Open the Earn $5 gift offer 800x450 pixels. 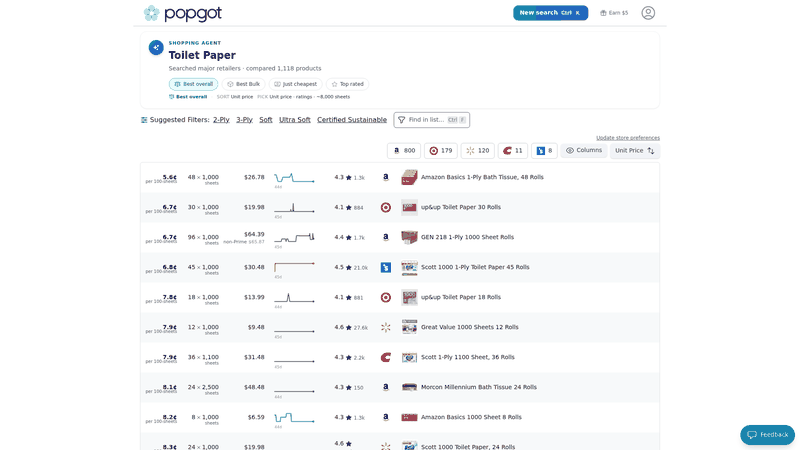point(614,13)
